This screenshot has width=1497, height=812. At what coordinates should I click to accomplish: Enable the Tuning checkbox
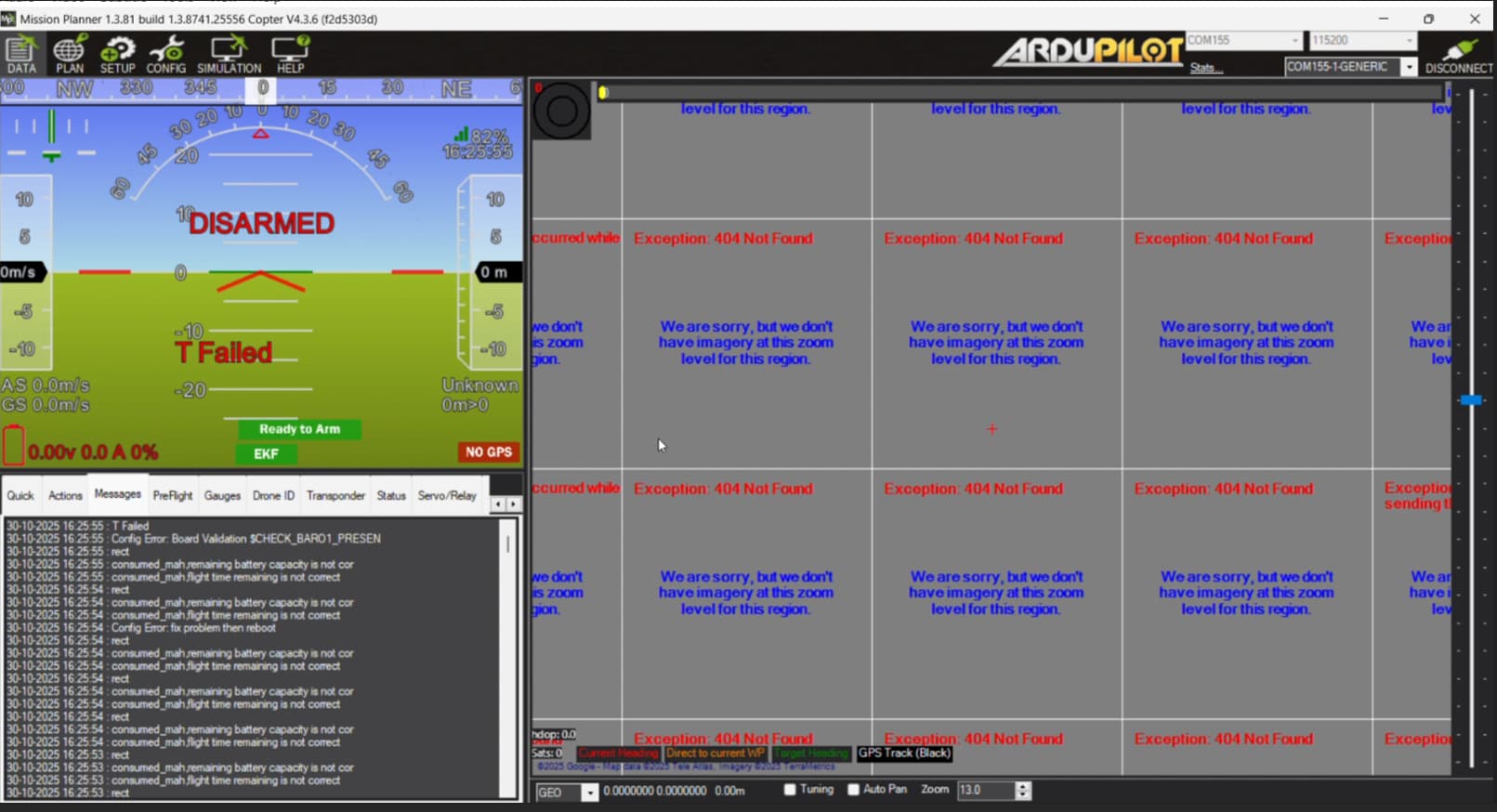coord(790,790)
